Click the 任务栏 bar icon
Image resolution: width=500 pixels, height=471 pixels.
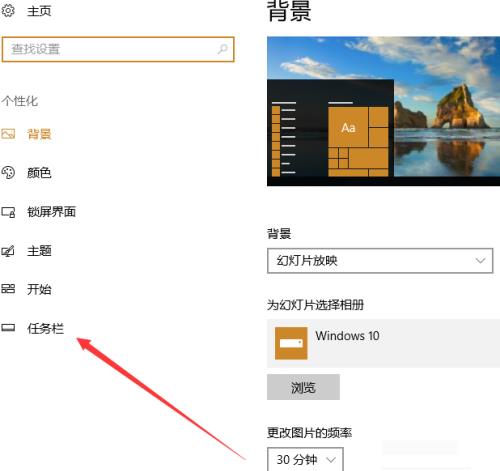pyautogui.click(x=8, y=328)
